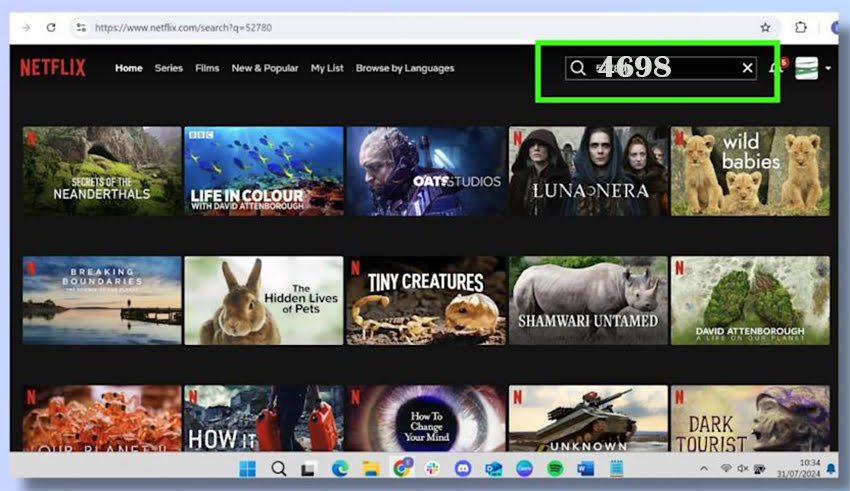Viewport: 850px width, 491px height.
Task: Open the Netflix notifications bell
Action: click(776, 68)
